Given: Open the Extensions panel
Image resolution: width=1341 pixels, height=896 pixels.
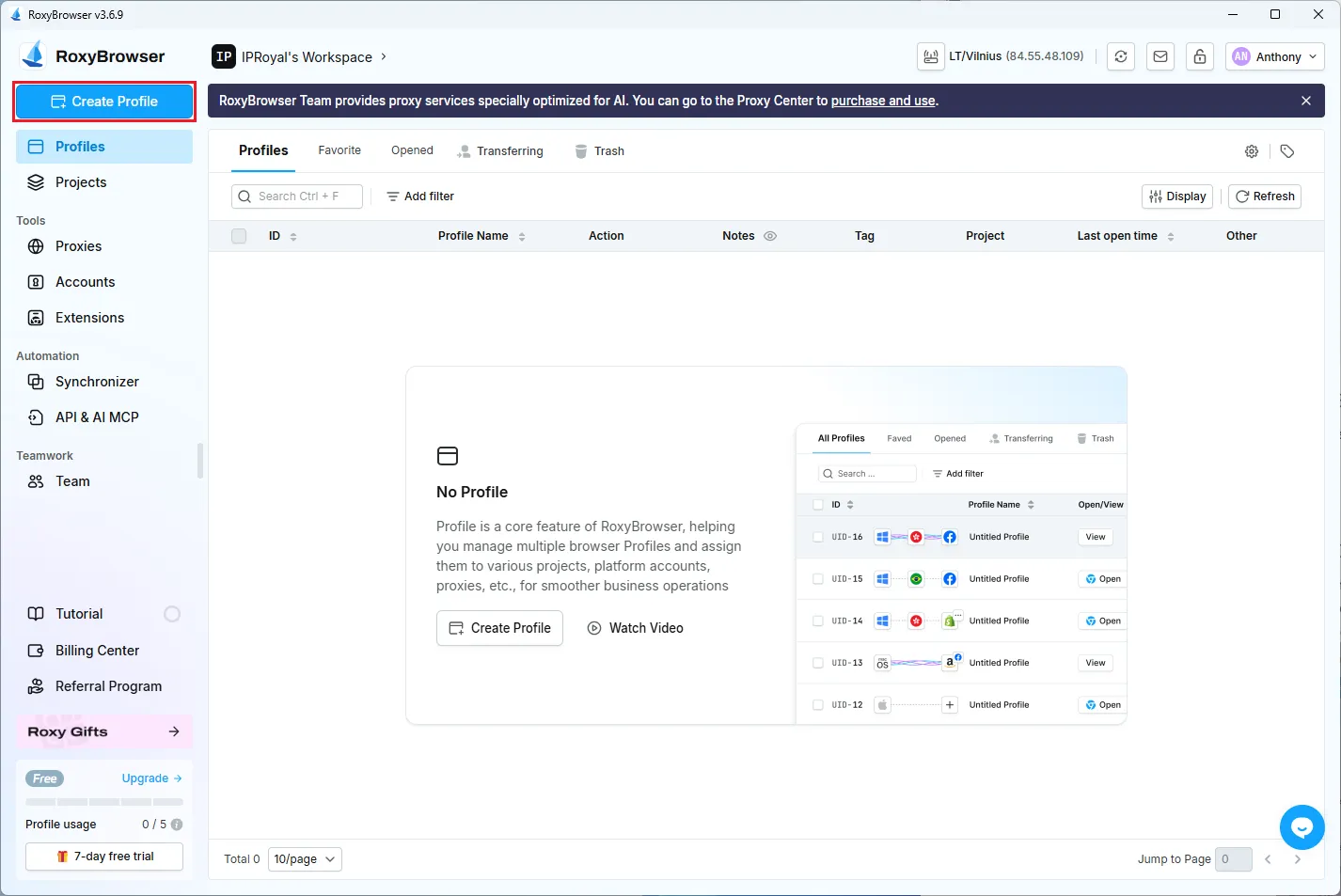Looking at the screenshot, I should pyautogui.click(x=89, y=317).
